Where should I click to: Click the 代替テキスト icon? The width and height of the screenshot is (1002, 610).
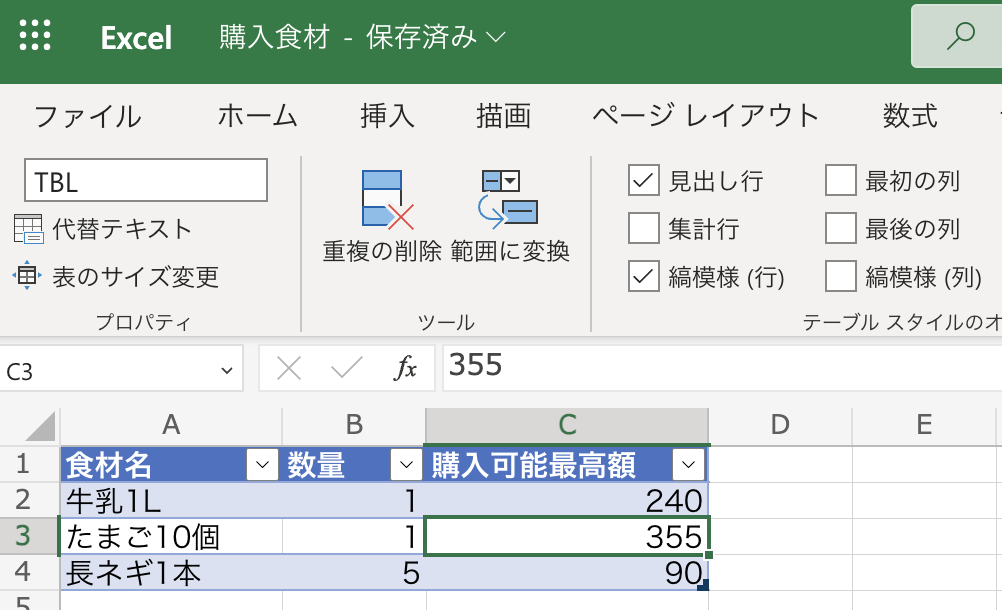(x=28, y=229)
